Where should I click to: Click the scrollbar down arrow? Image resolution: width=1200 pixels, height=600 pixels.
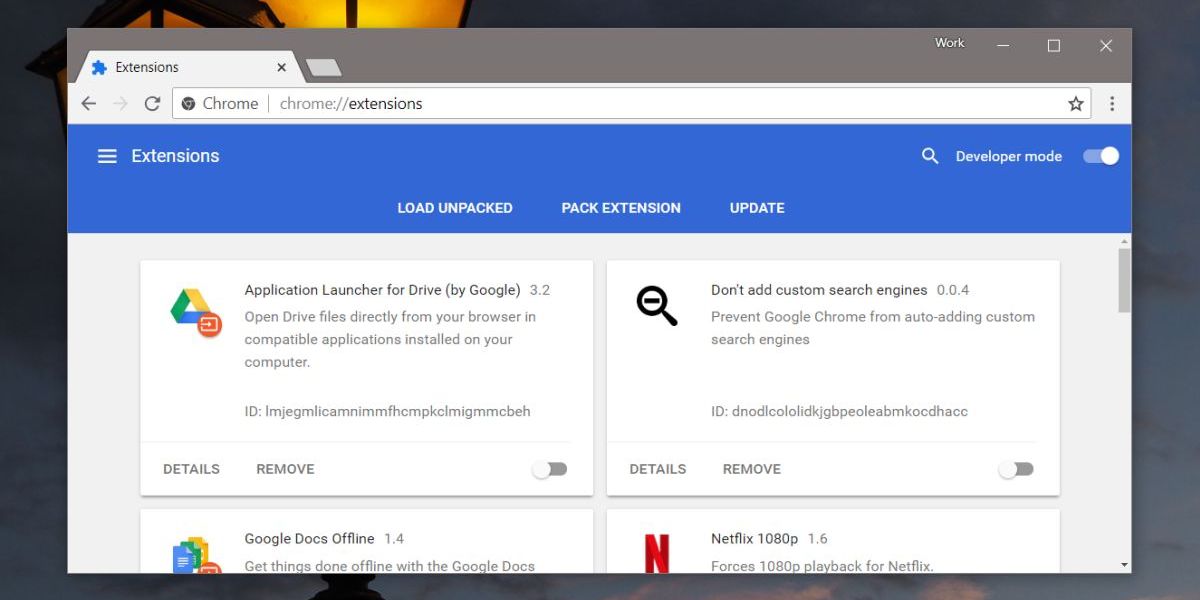(1124, 565)
